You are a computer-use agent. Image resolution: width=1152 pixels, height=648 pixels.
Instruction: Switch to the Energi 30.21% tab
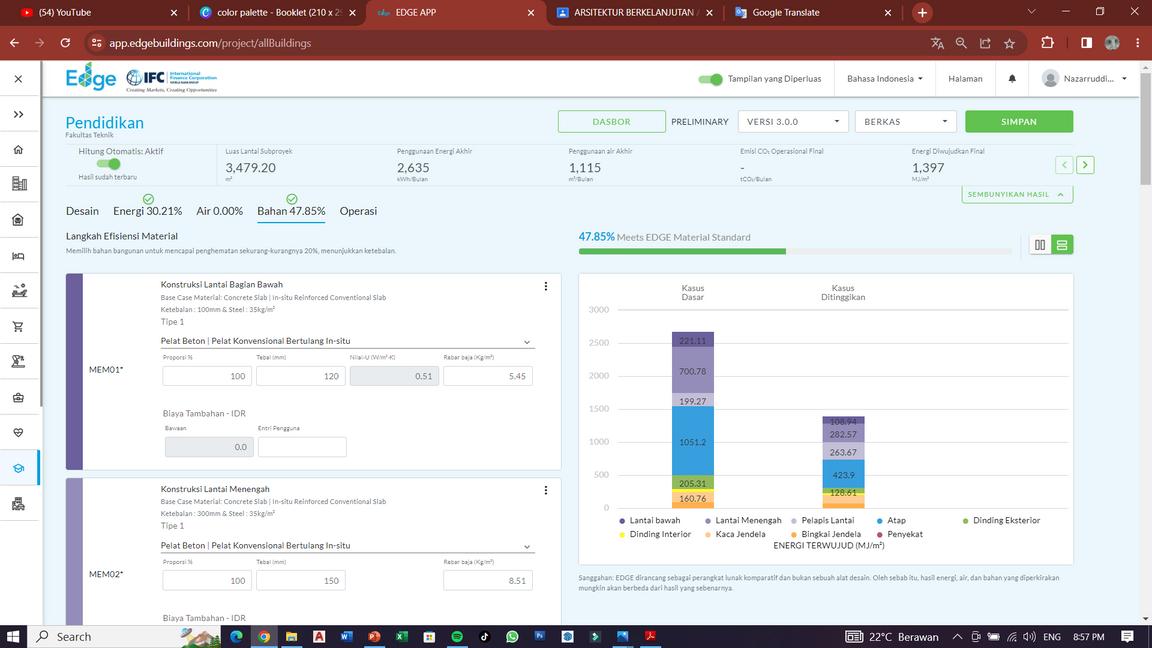[x=147, y=211]
